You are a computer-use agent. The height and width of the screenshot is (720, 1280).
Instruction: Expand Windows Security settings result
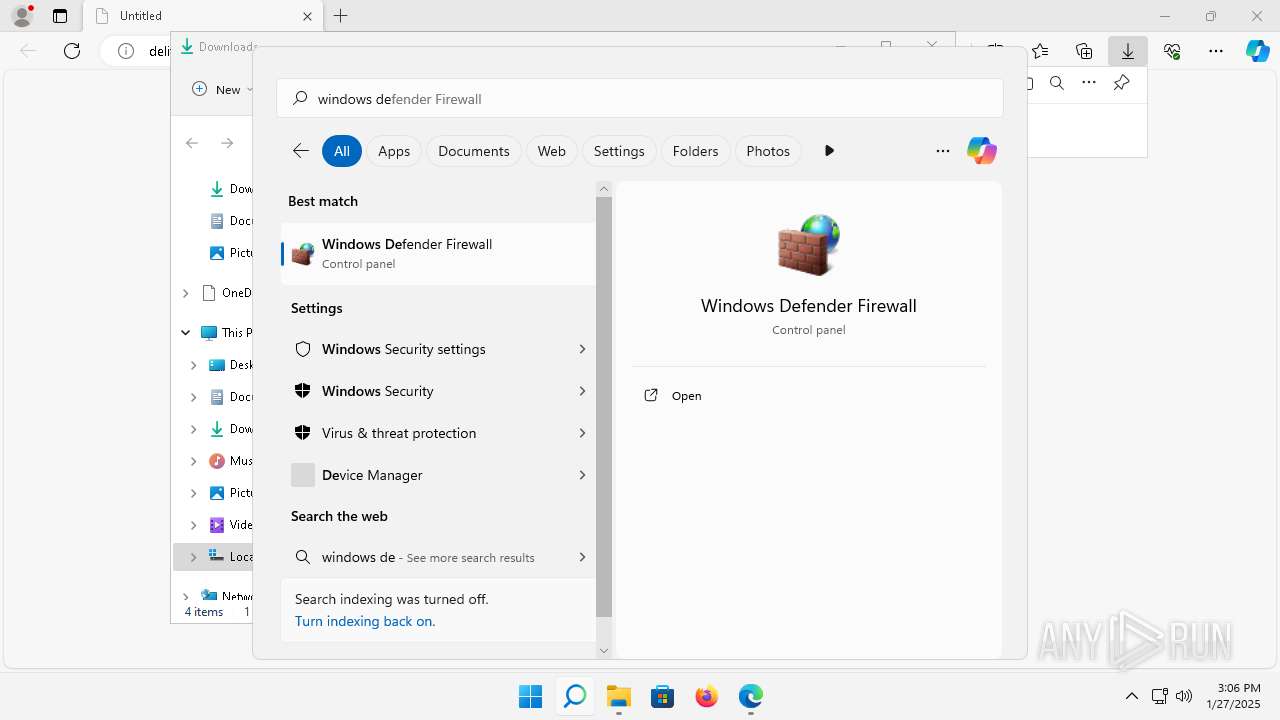[x=582, y=349]
